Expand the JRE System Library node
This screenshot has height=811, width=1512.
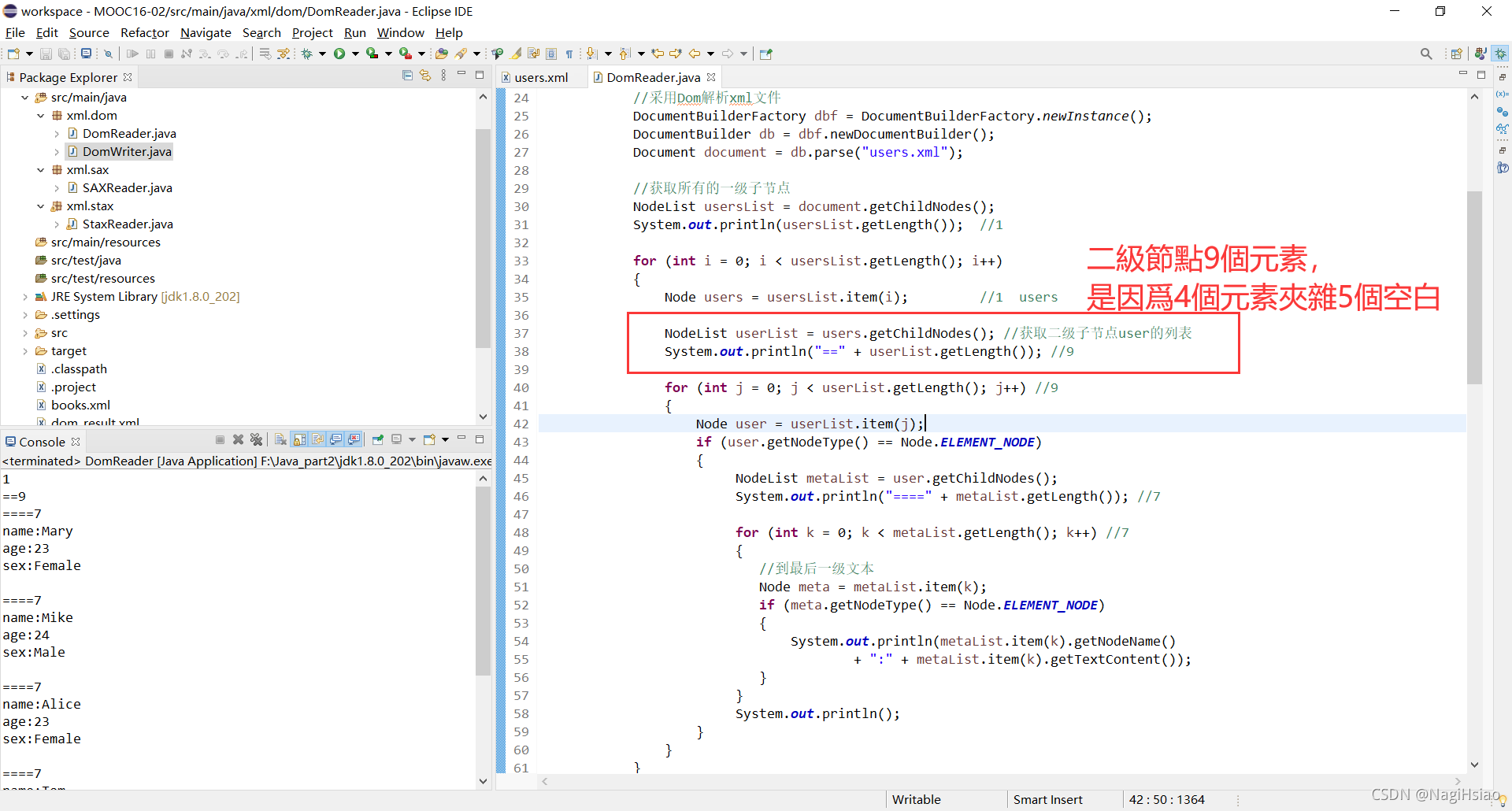point(24,297)
